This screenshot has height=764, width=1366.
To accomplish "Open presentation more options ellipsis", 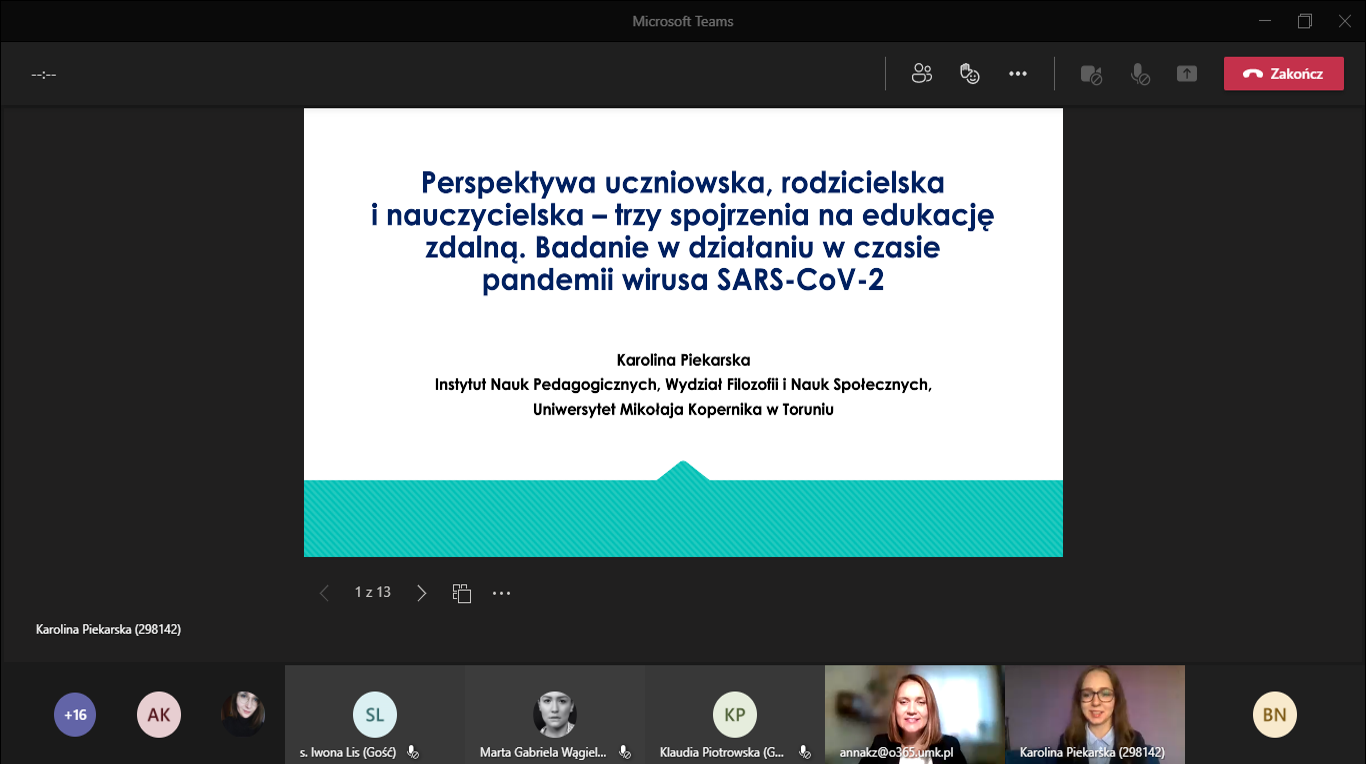I will (502, 593).
